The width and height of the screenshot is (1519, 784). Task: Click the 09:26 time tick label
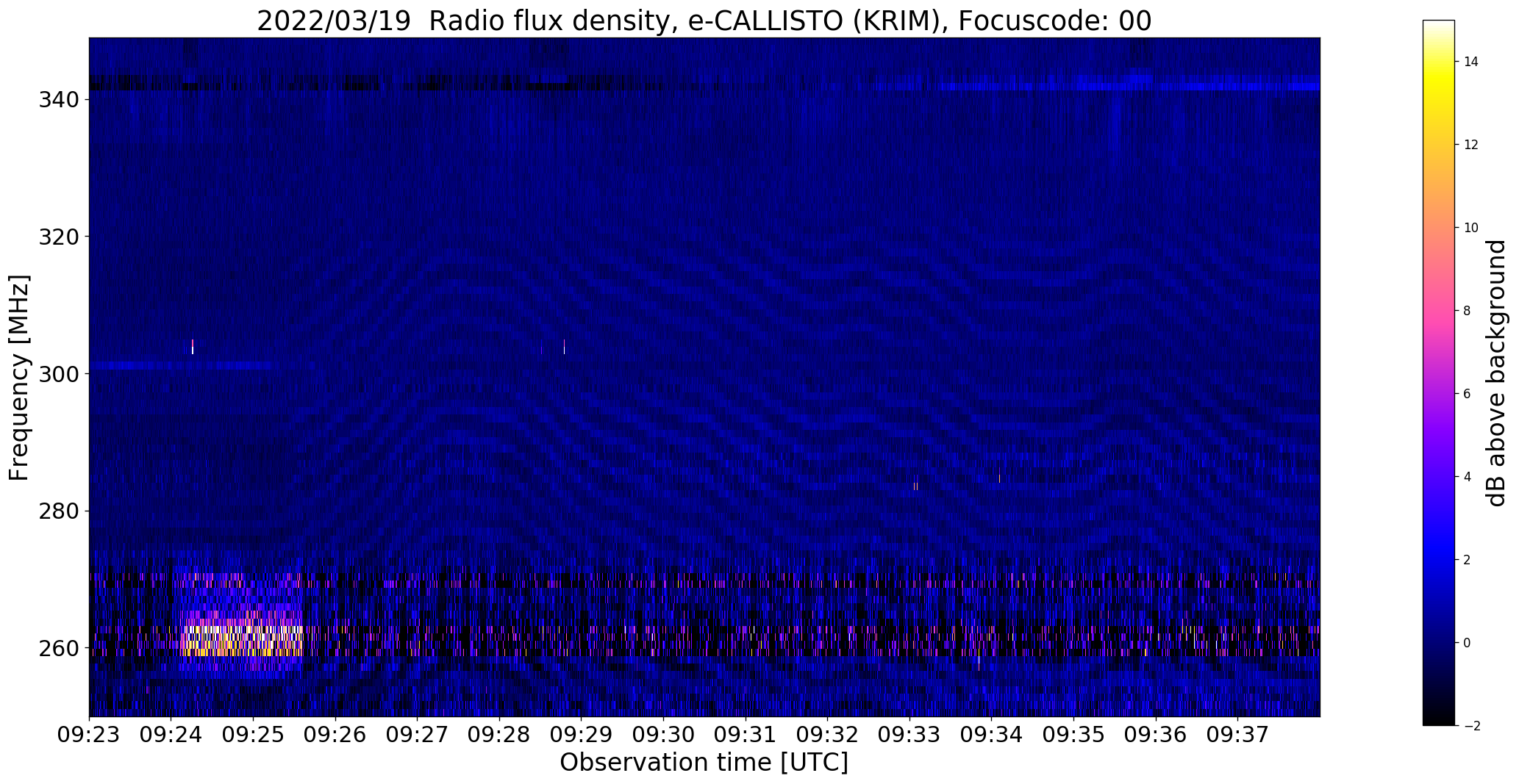(x=335, y=735)
